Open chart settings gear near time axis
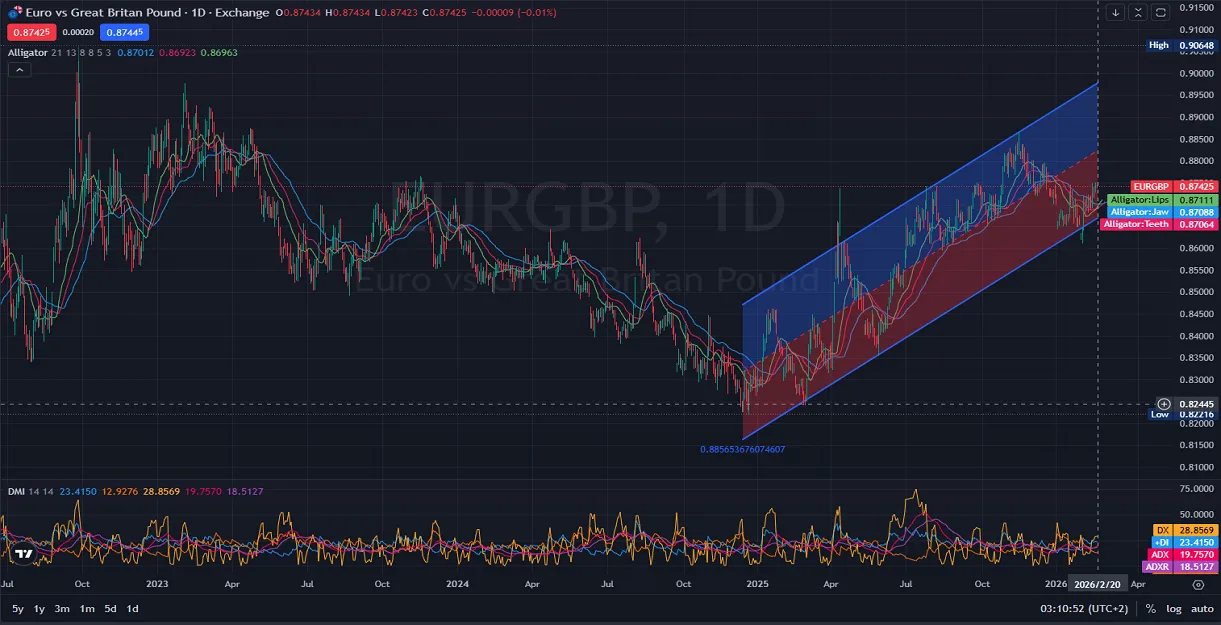 pos(1198,584)
